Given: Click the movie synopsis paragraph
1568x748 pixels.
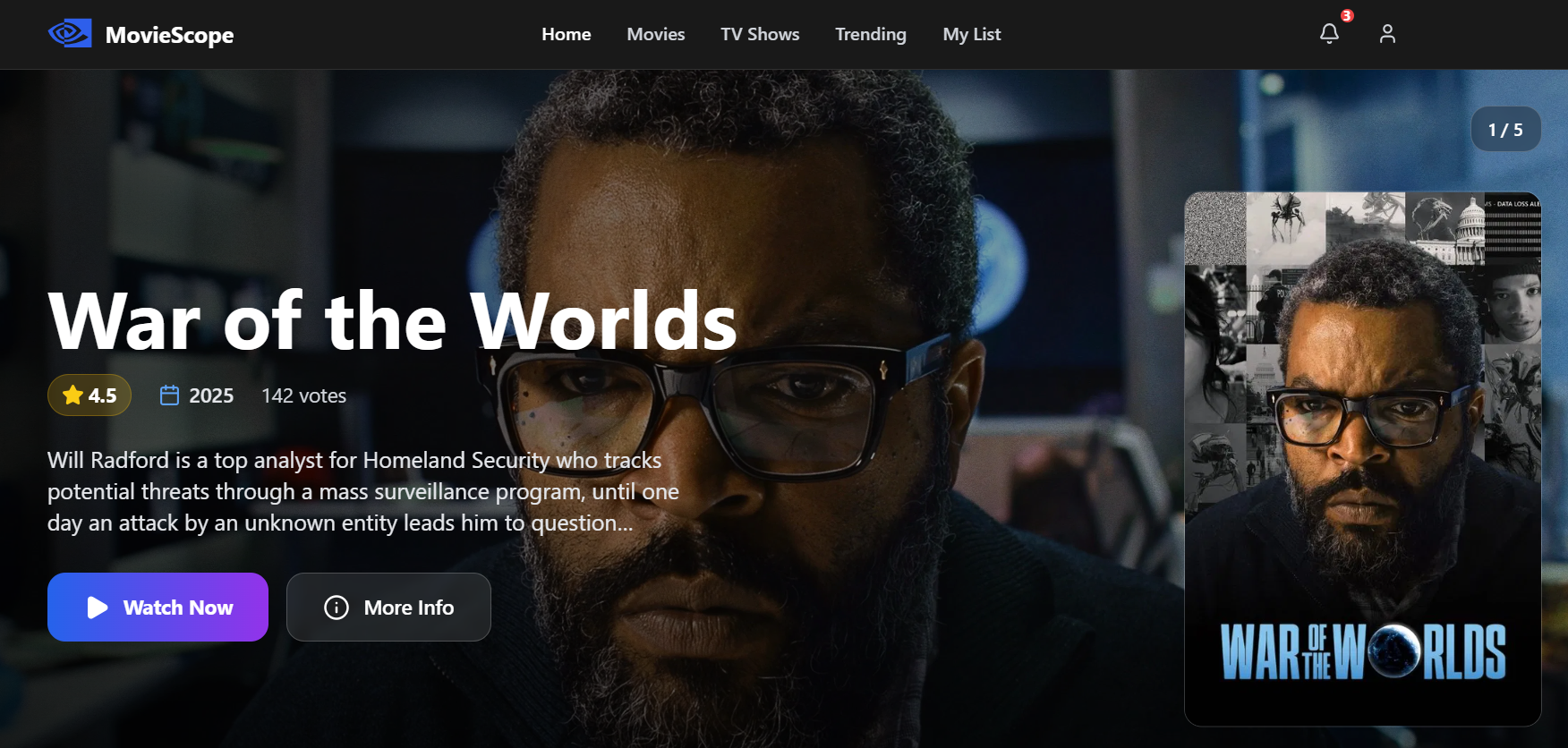Looking at the screenshot, I should coord(362,491).
